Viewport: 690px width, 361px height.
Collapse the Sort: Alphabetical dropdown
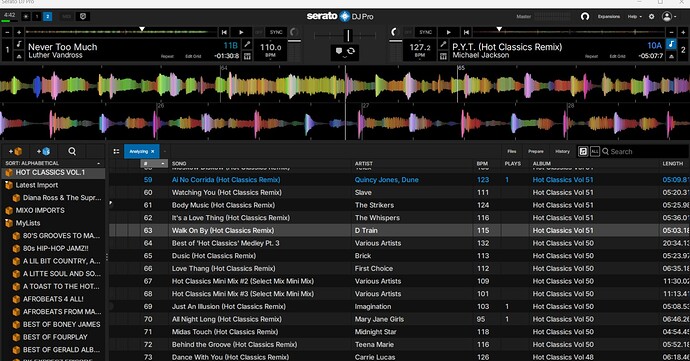coord(98,163)
